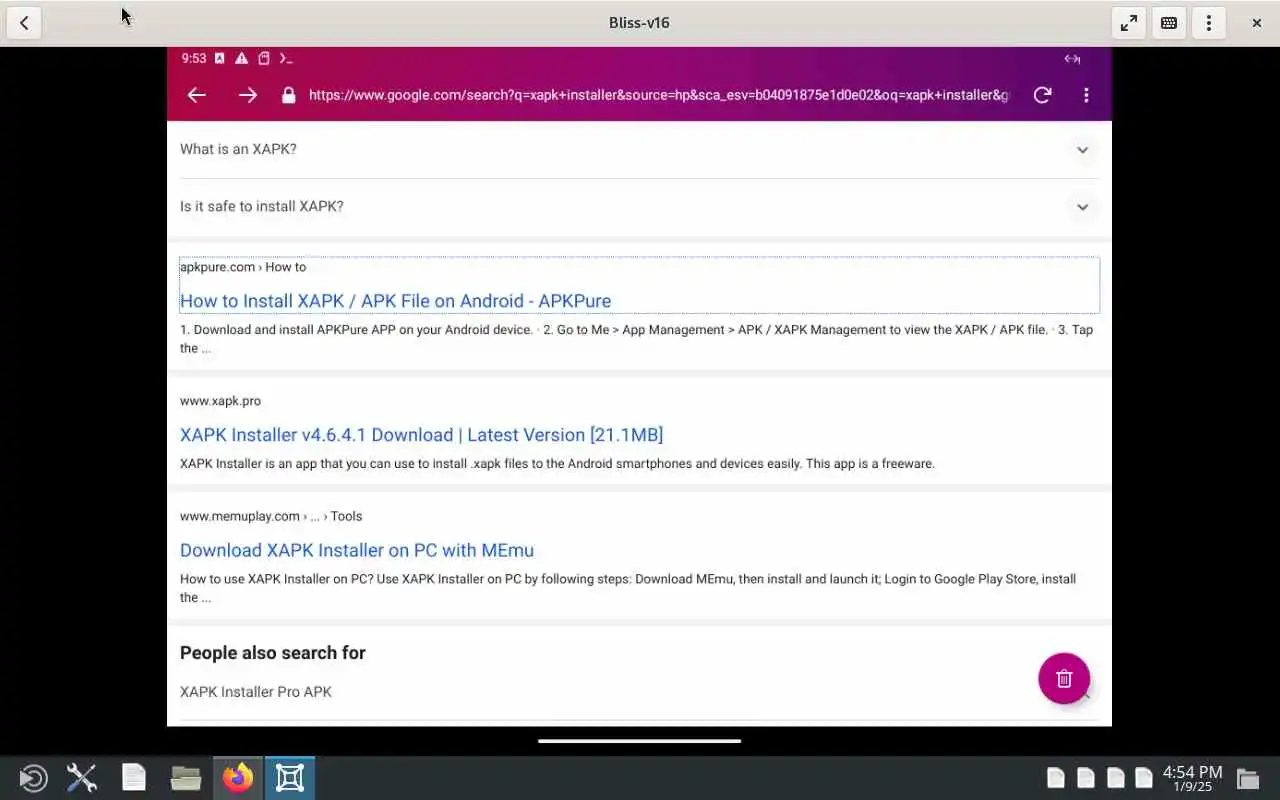Click the SD card status bar icon

pyautogui.click(x=264, y=59)
